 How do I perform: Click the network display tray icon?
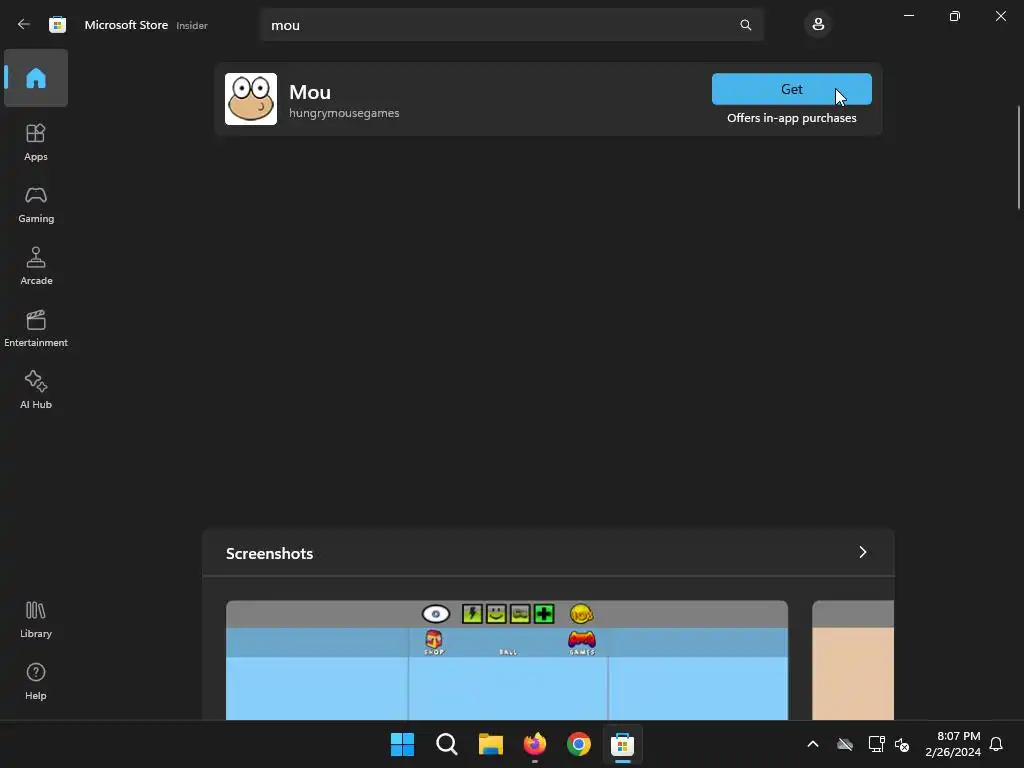[x=876, y=744]
